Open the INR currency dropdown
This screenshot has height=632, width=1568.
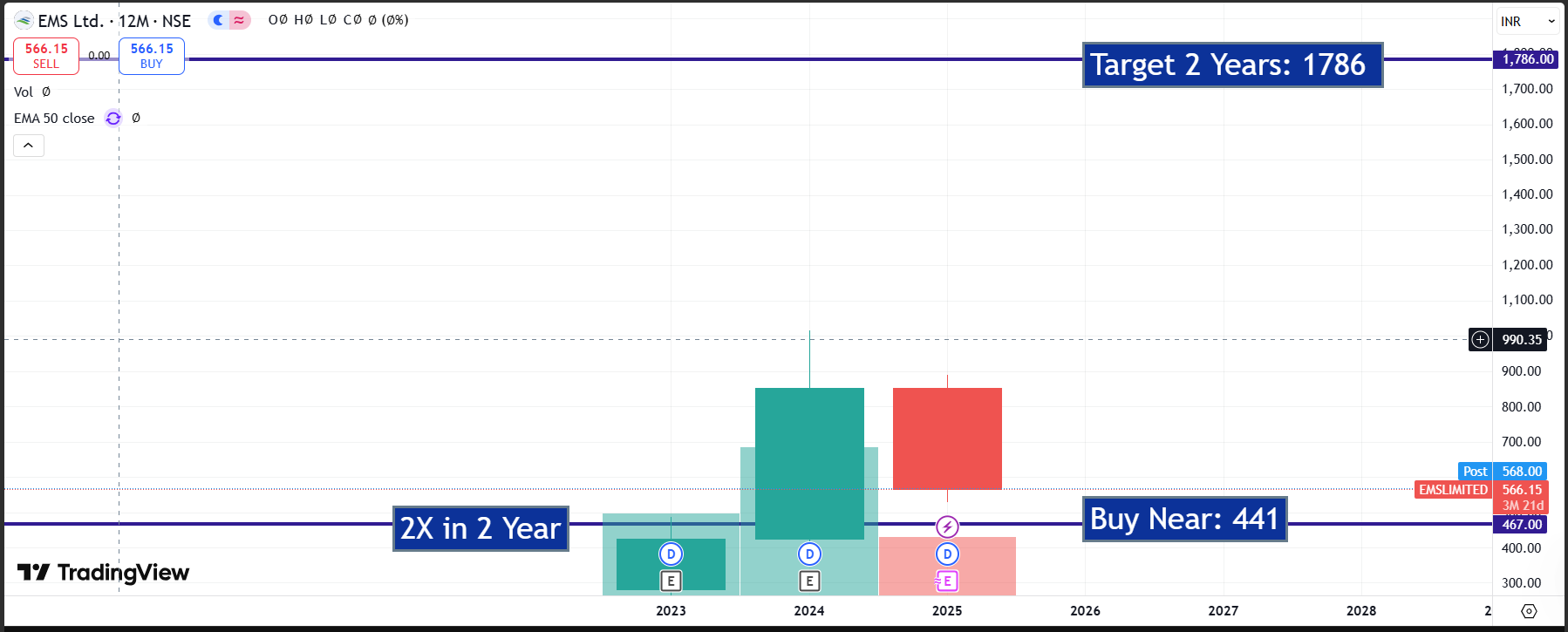tap(1528, 21)
